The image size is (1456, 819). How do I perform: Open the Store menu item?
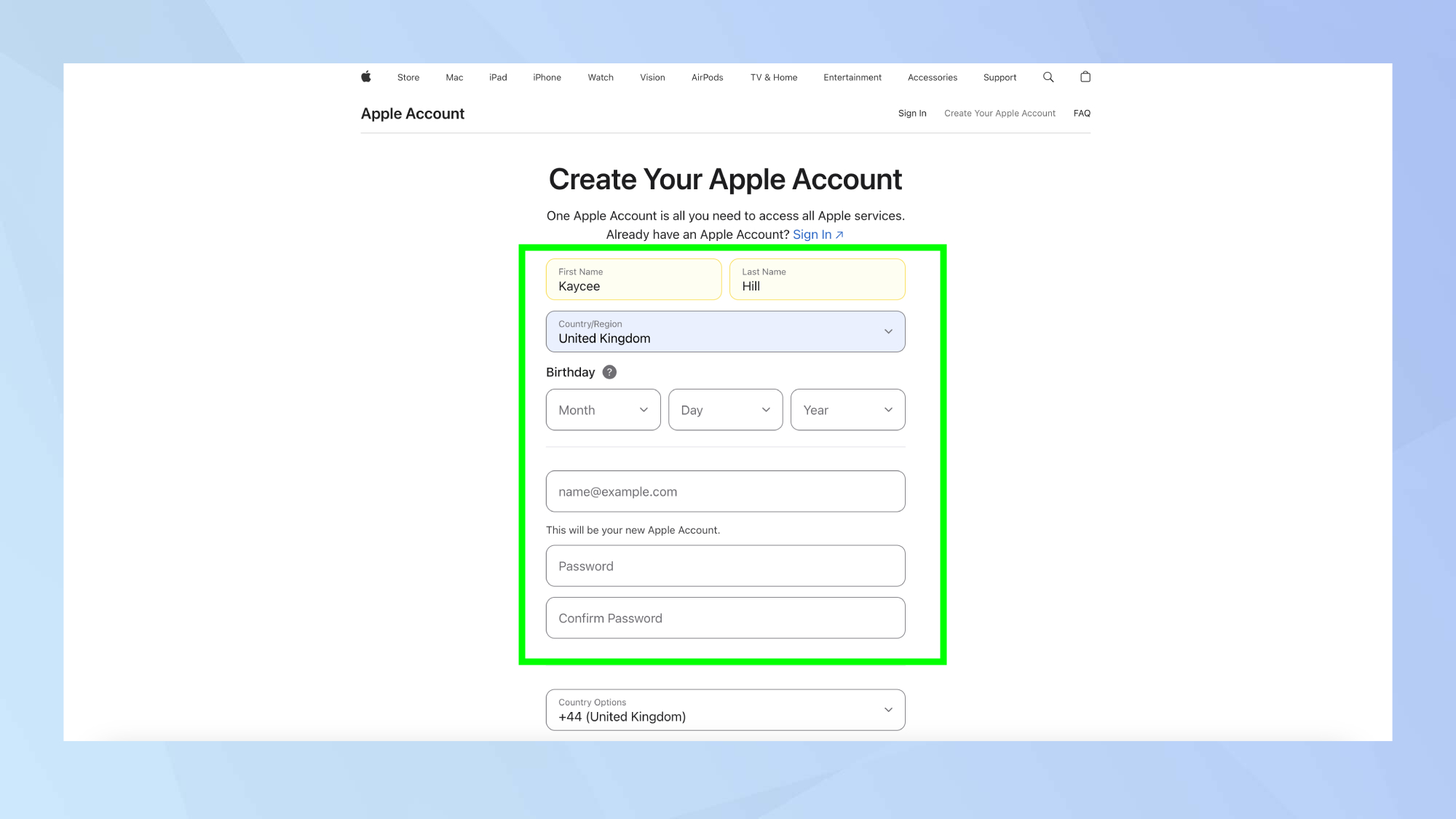[x=408, y=78]
